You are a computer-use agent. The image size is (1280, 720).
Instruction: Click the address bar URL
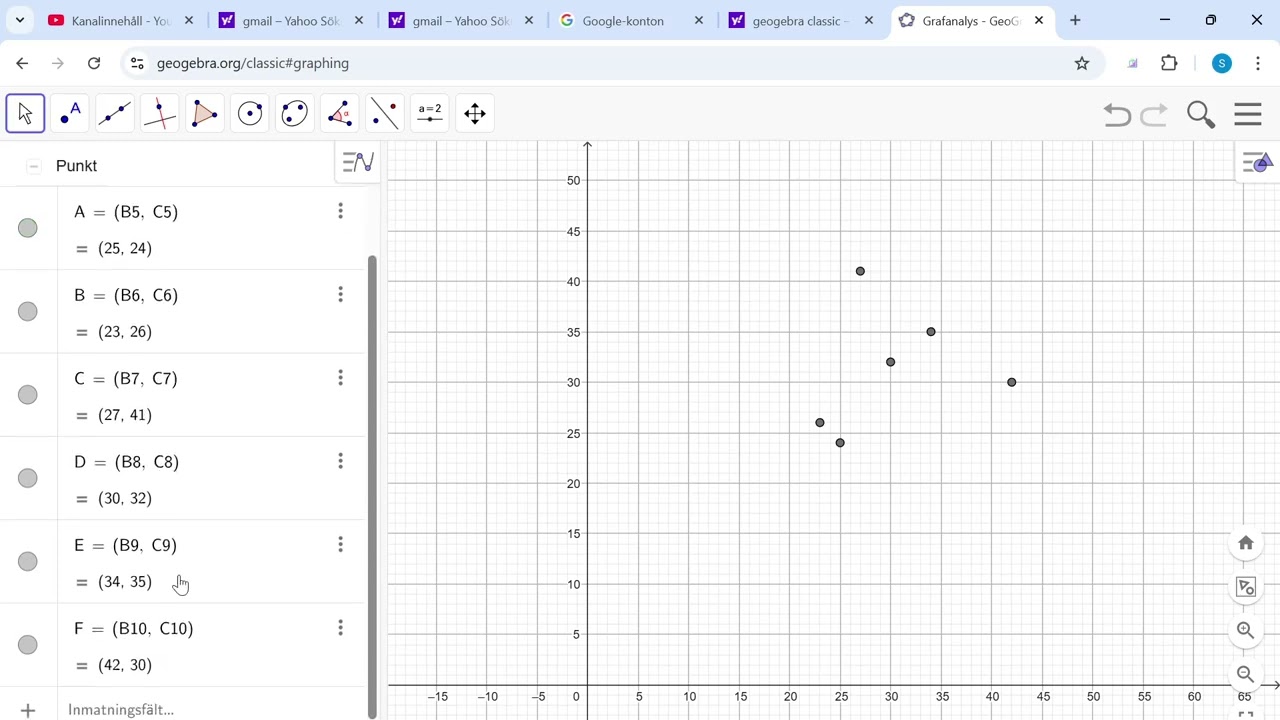click(x=253, y=63)
